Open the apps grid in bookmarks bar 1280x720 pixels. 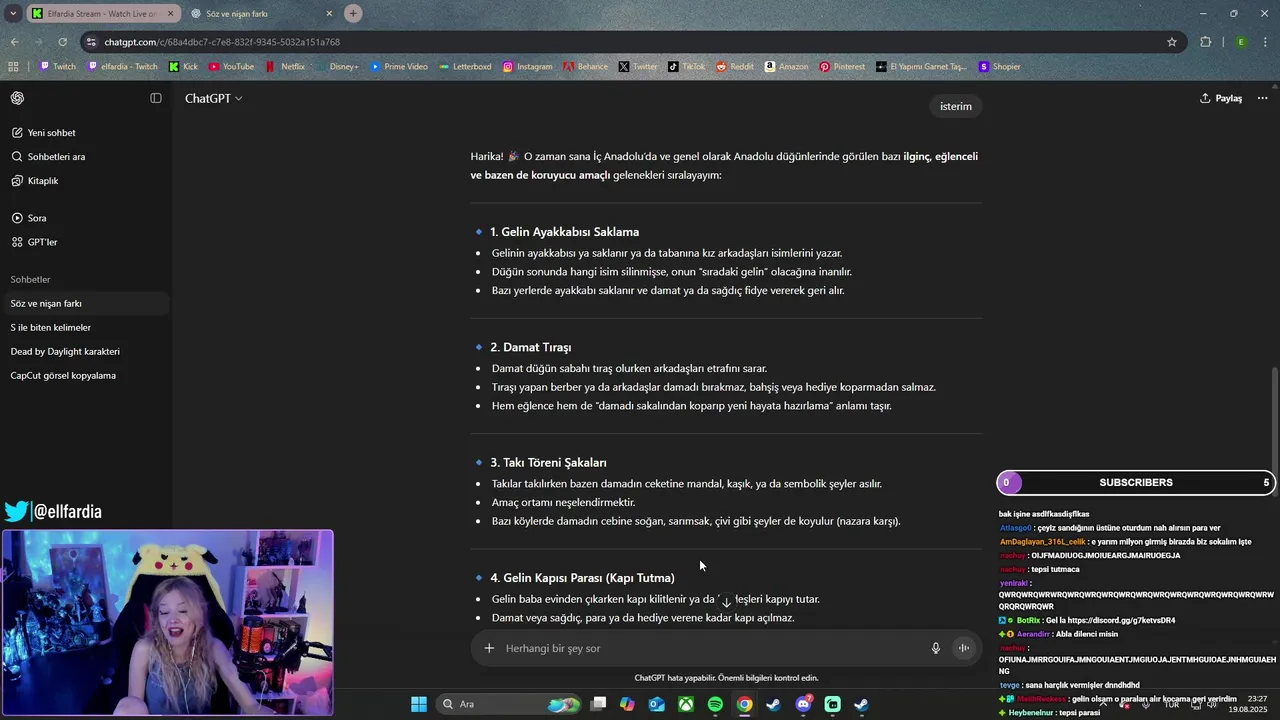tap(13, 67)
